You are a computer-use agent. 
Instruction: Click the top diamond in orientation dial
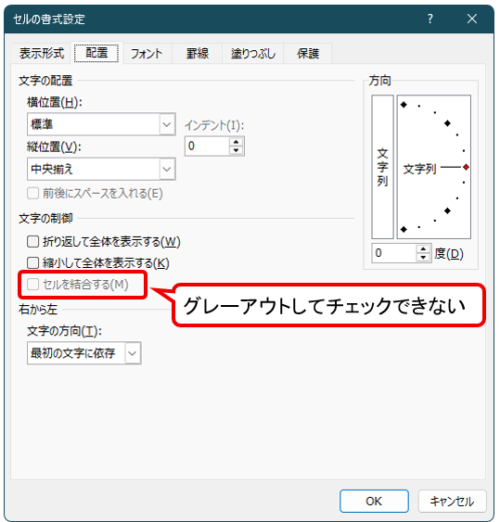[x=404, y=105]
